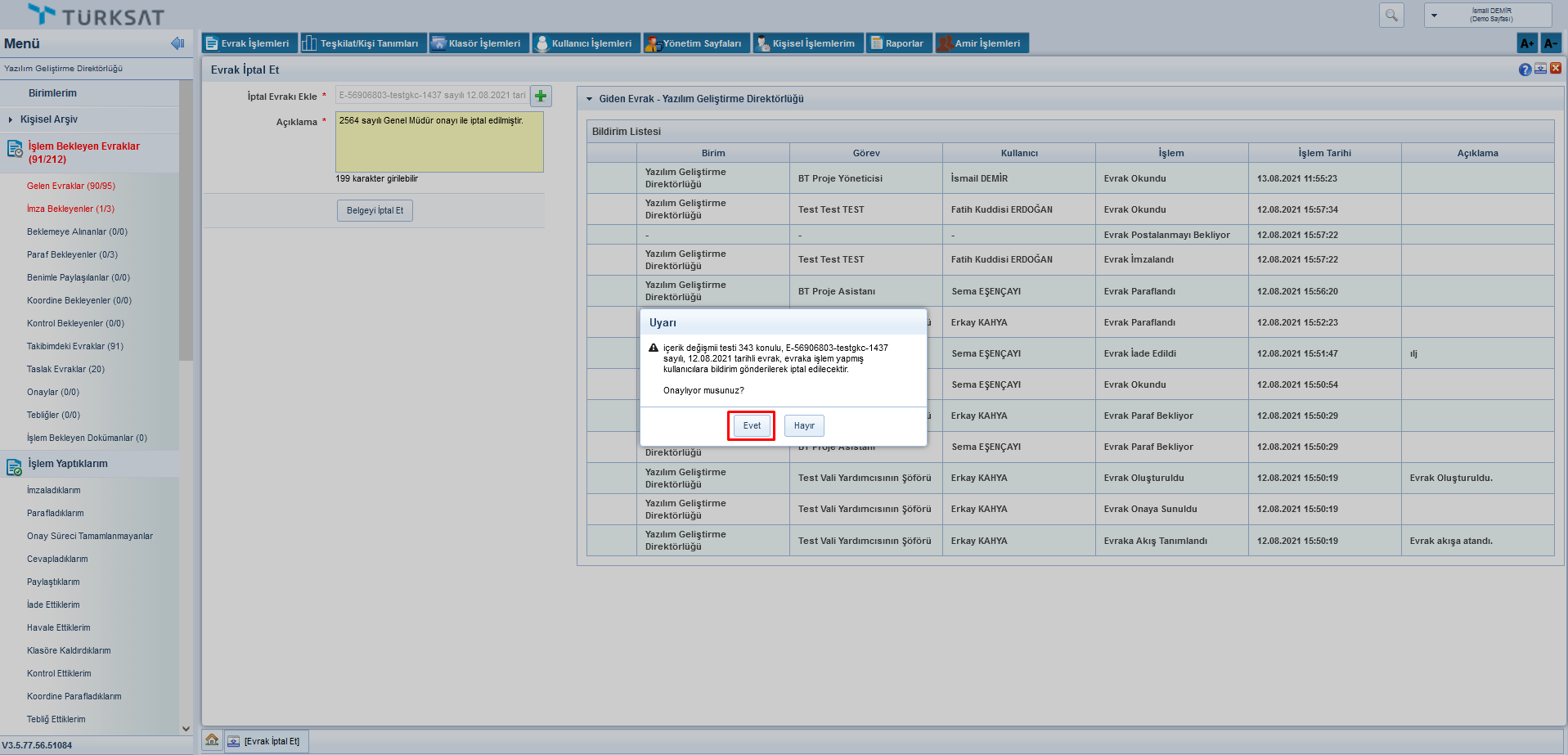This screenshot has height=755, width=1568.
Task: Increase font size with A+ button
Action: click(1526, 43)
